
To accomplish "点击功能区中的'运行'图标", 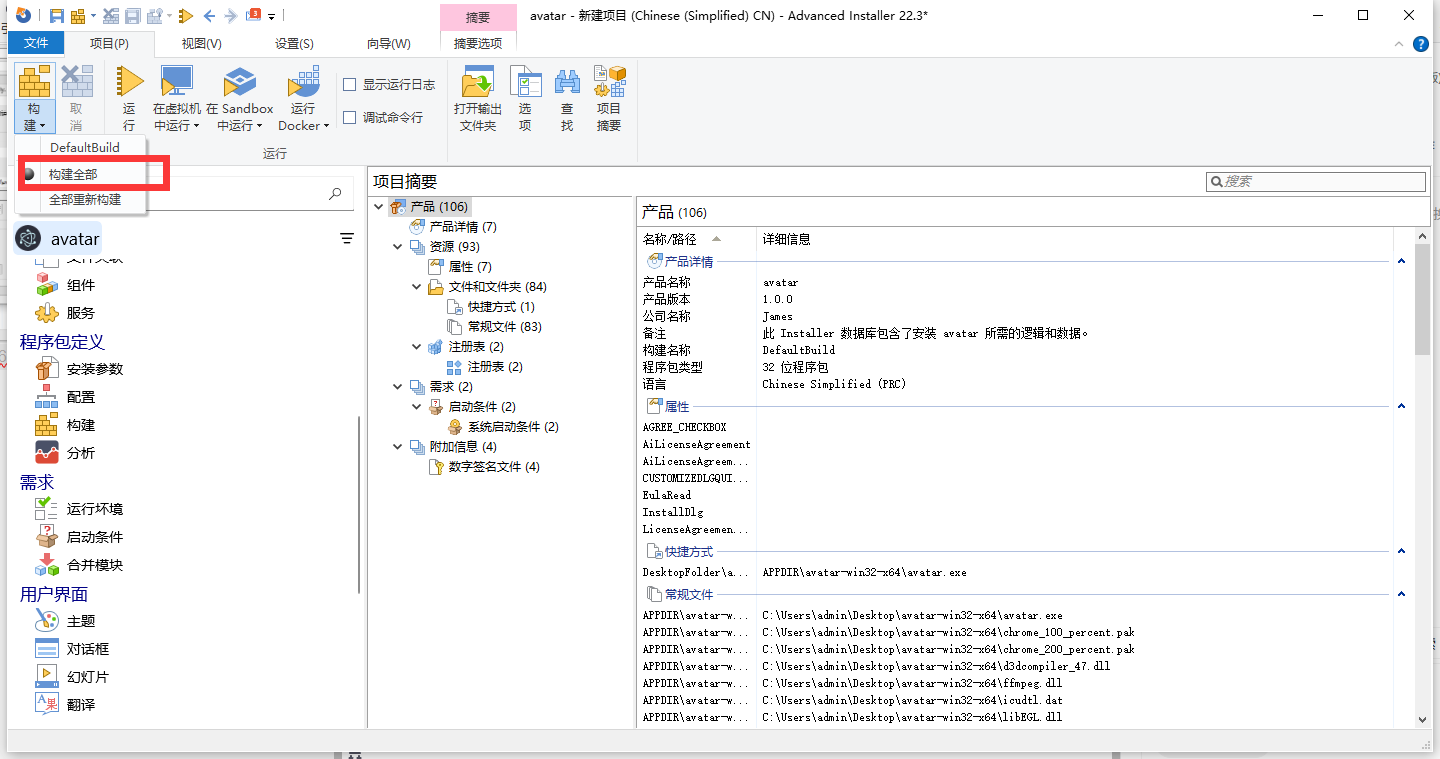I will point(129,95).
